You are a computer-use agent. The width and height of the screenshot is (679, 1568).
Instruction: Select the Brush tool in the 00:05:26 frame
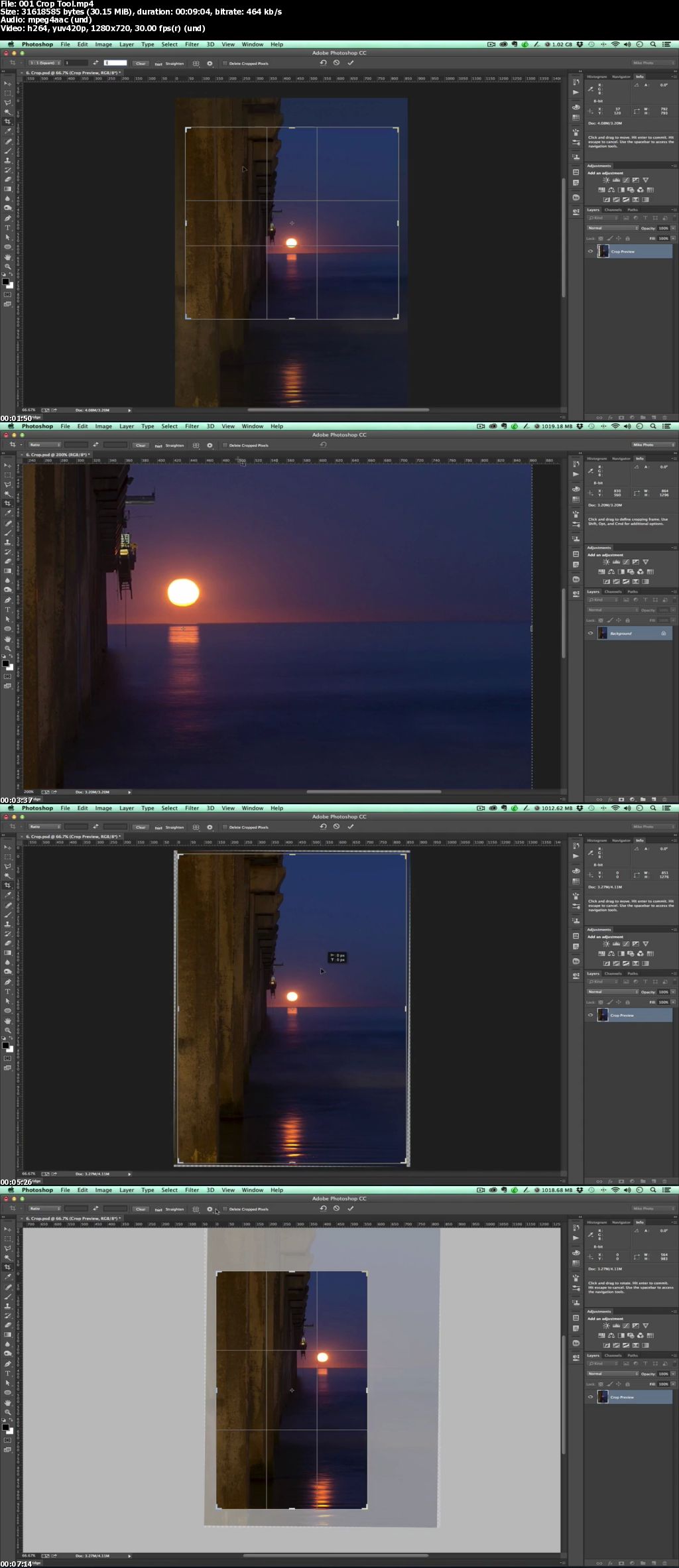(x=7, y=915)
